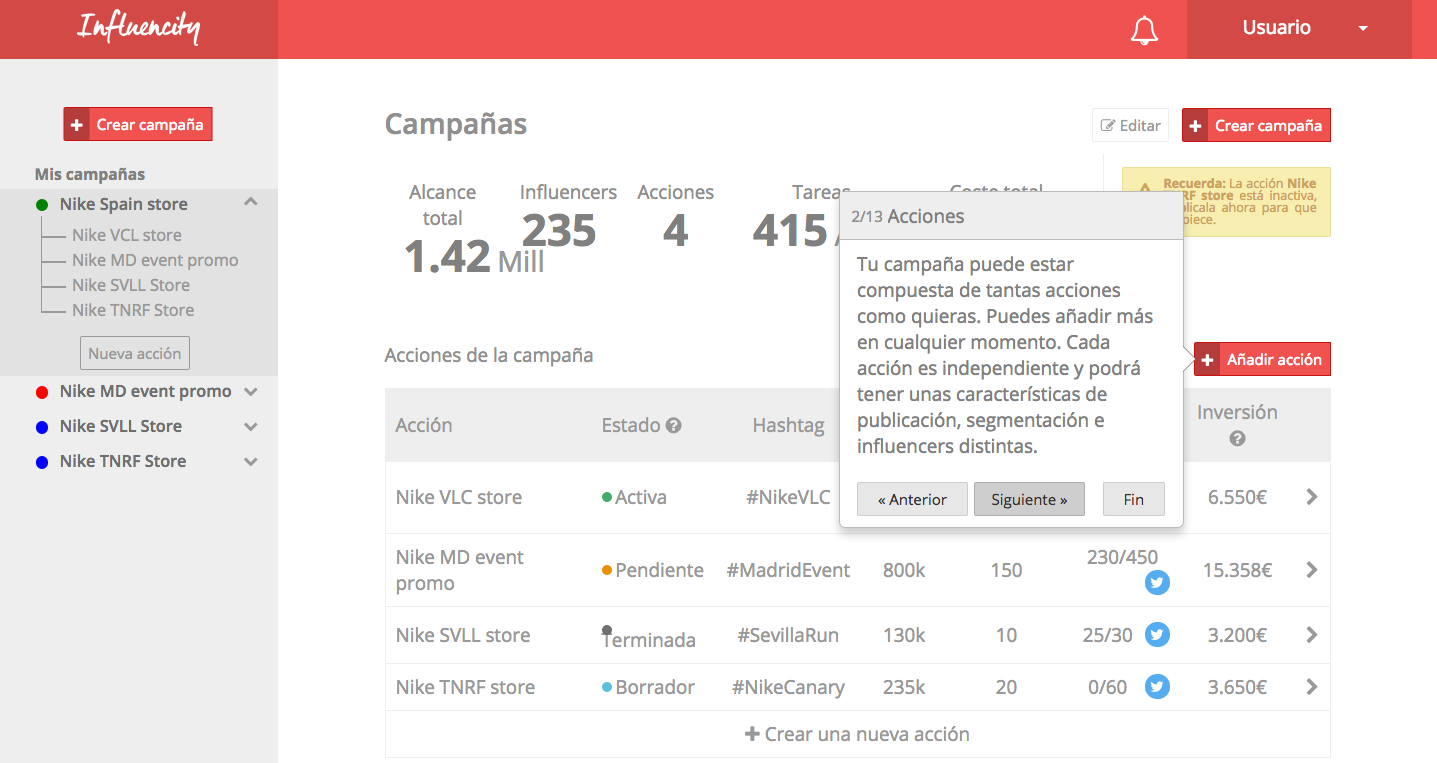This screenshot has height=763, width=1437.
Task: Click Editar button next to Campañas
Action: 1130,125
